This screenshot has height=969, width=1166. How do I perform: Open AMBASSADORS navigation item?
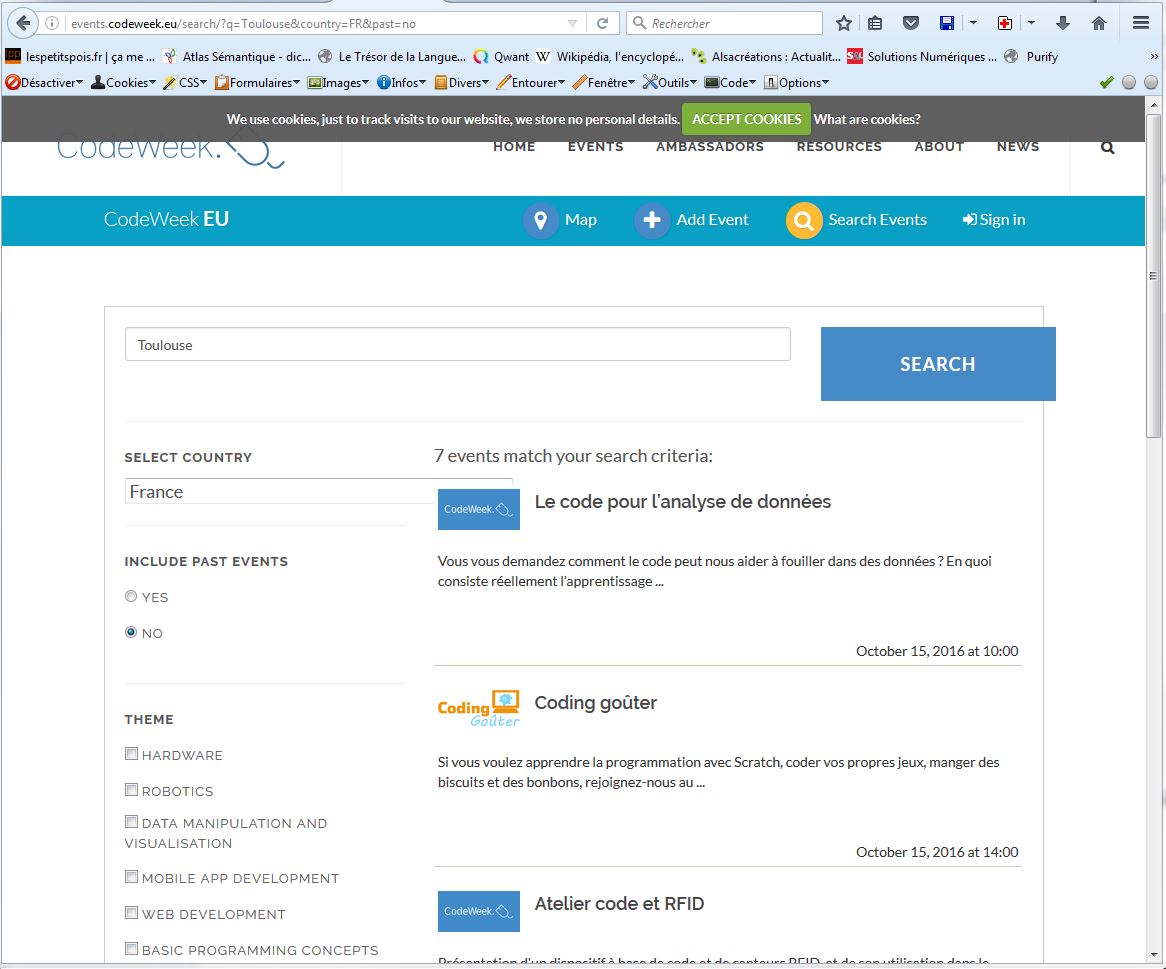click(709, 147)
